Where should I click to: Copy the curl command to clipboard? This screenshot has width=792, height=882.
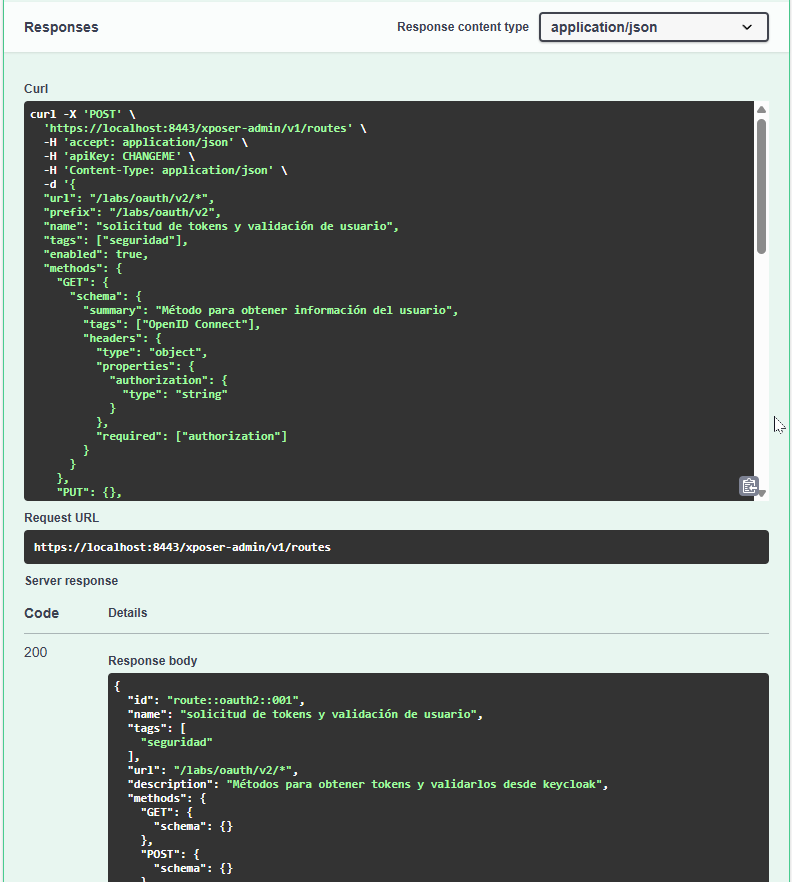coord(748,486)
